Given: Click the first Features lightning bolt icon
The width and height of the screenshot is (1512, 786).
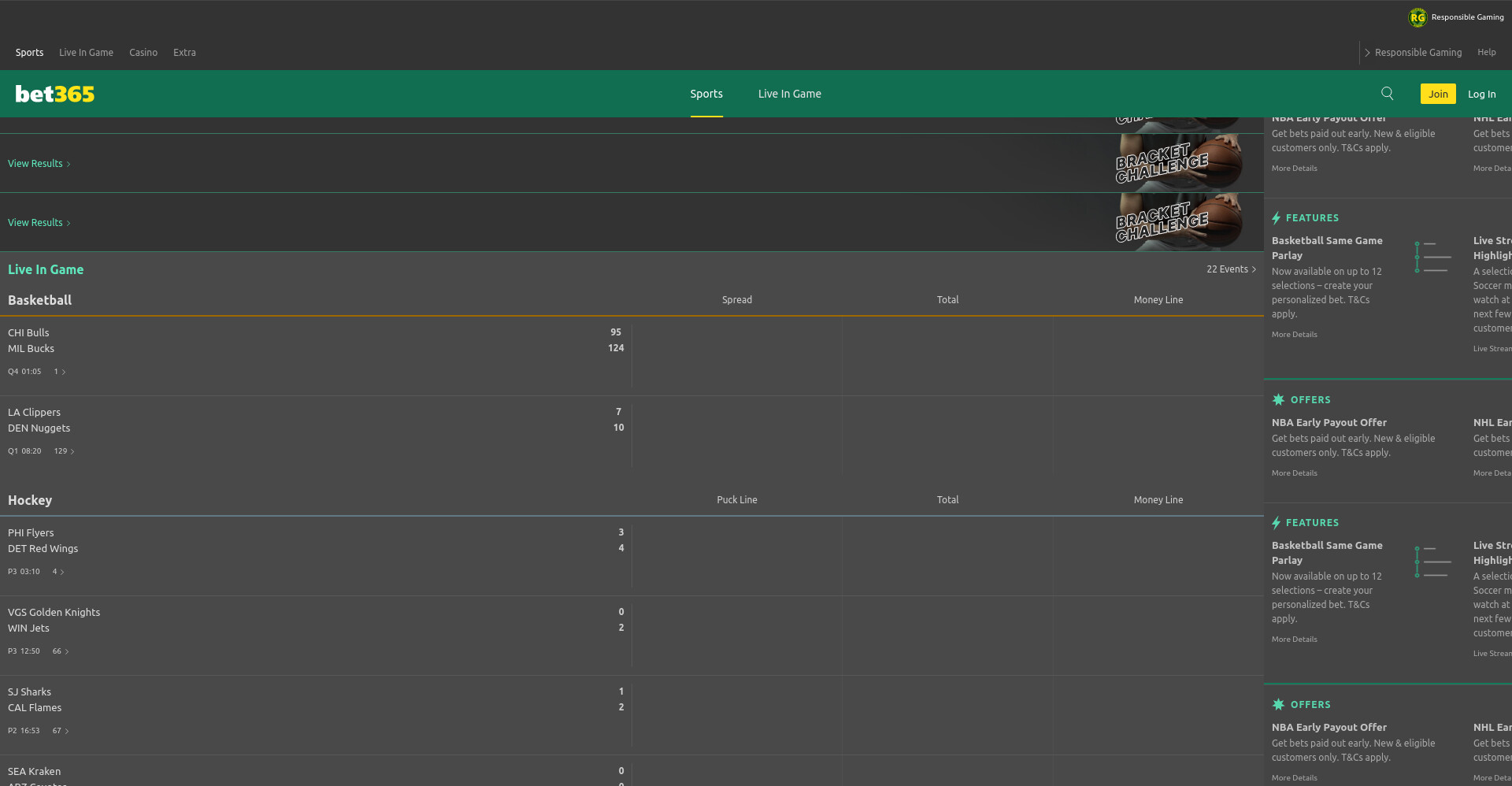Looking at the screenshot, I should click(x=1276, y=218).
